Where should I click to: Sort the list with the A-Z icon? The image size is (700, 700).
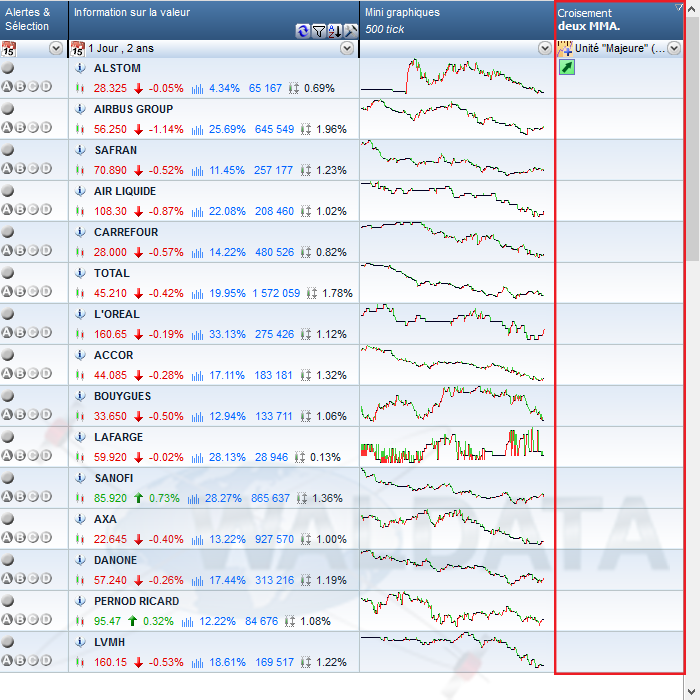[x=335, y=31]
